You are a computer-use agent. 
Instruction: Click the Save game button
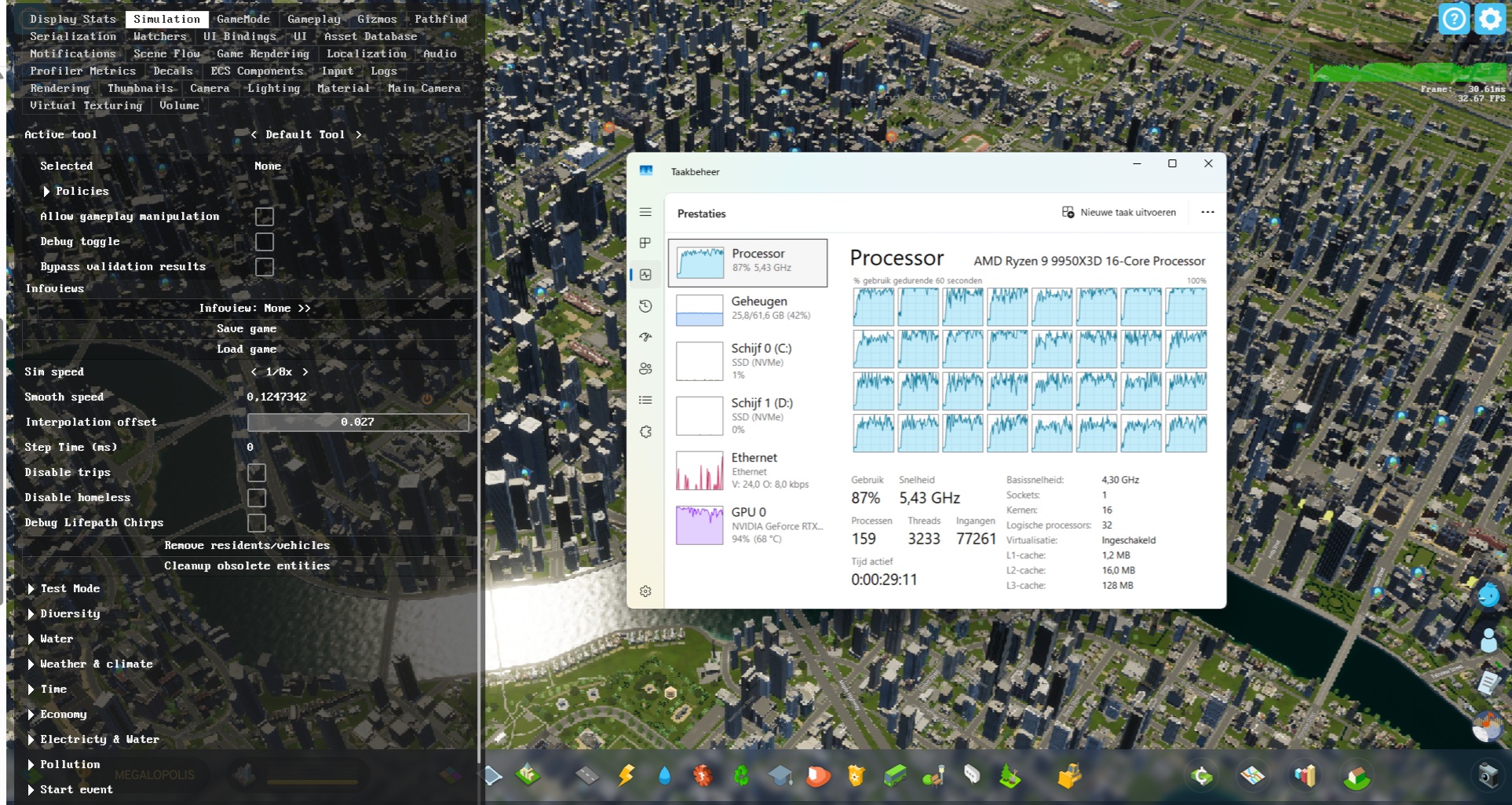click(x=247, y=328)
